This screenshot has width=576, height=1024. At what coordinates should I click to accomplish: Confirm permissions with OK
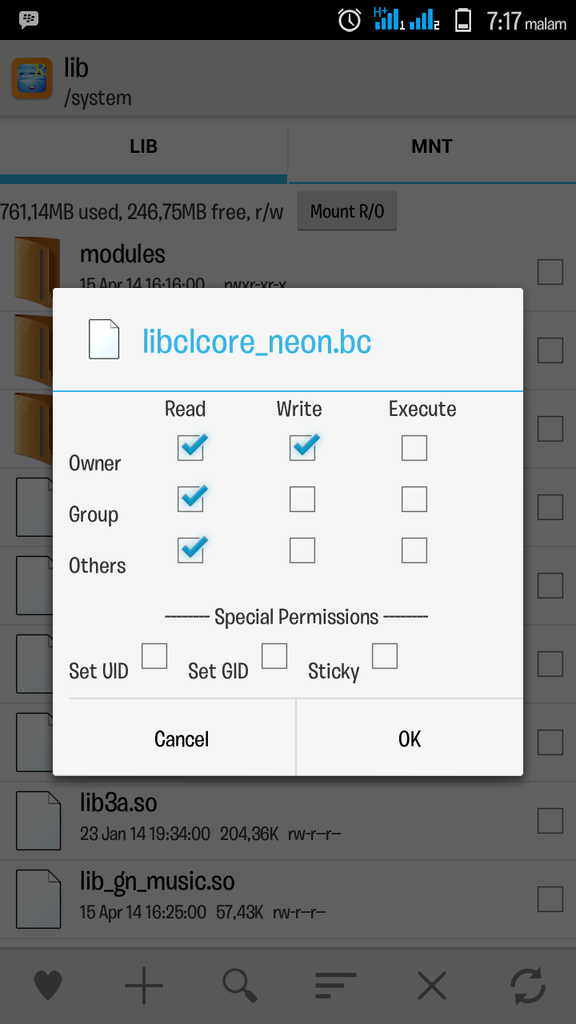tap(409, 739)
